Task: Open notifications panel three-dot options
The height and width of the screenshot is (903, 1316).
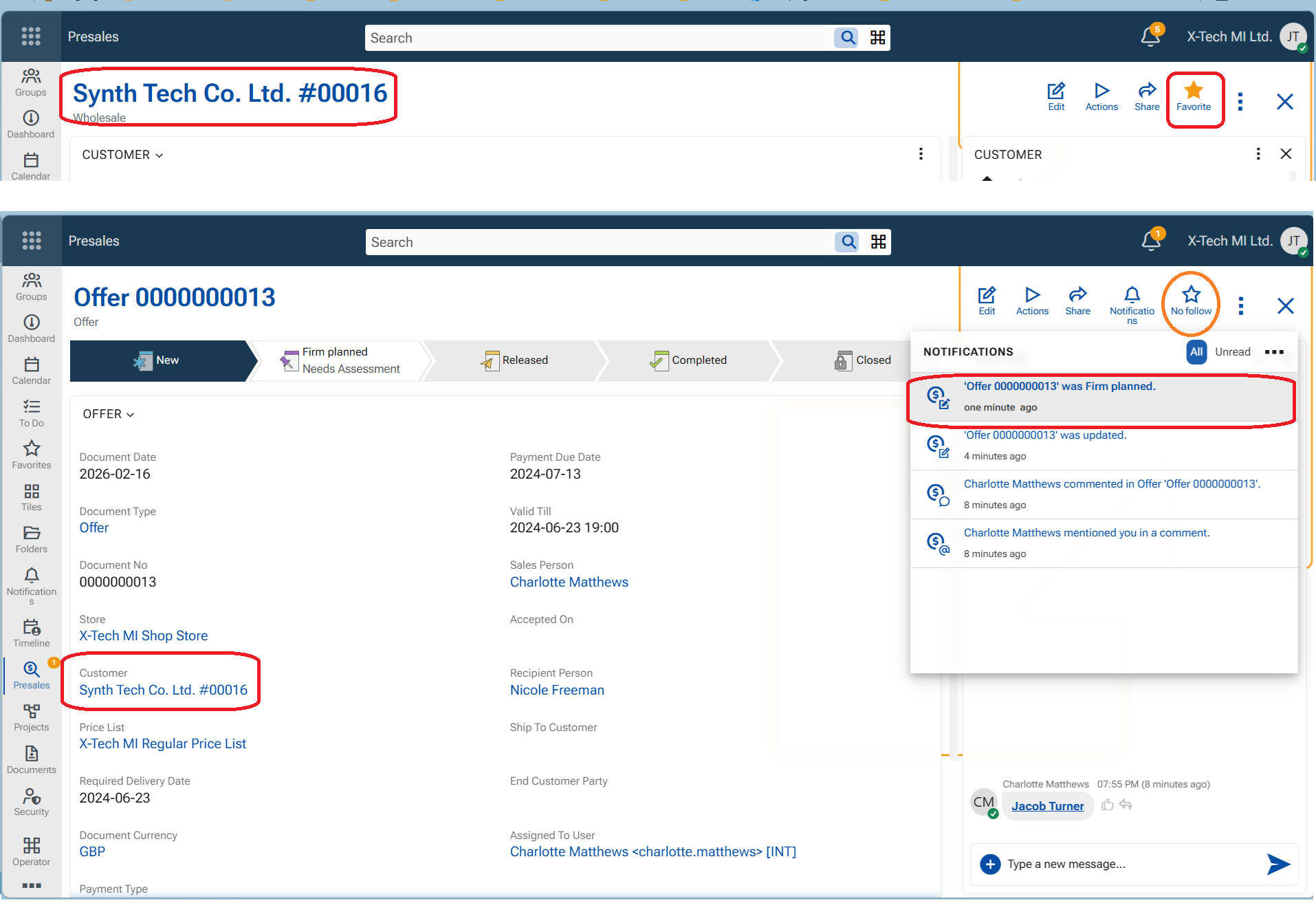Action: click(1274, 352)
